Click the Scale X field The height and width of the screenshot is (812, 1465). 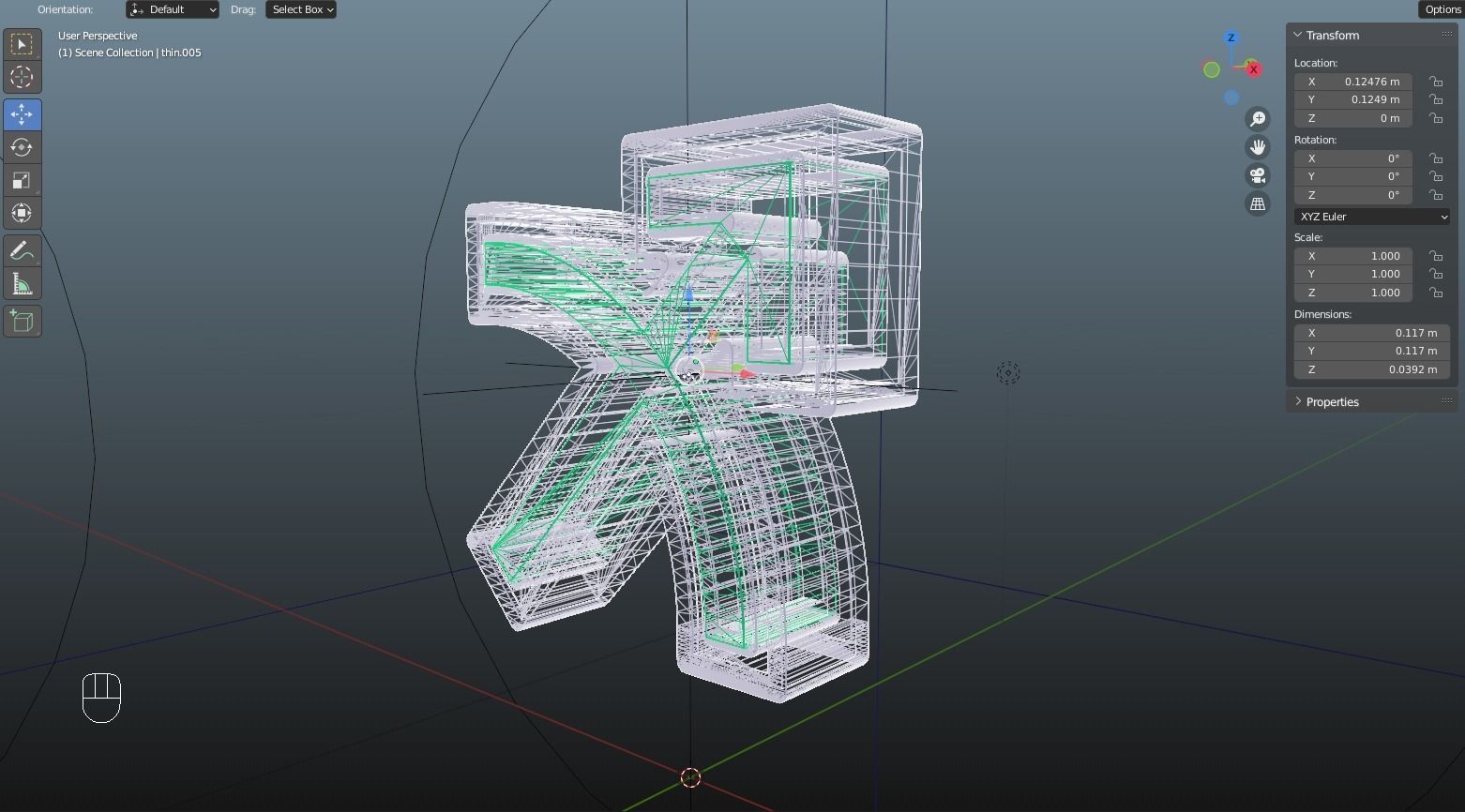tap(1353, 256)
